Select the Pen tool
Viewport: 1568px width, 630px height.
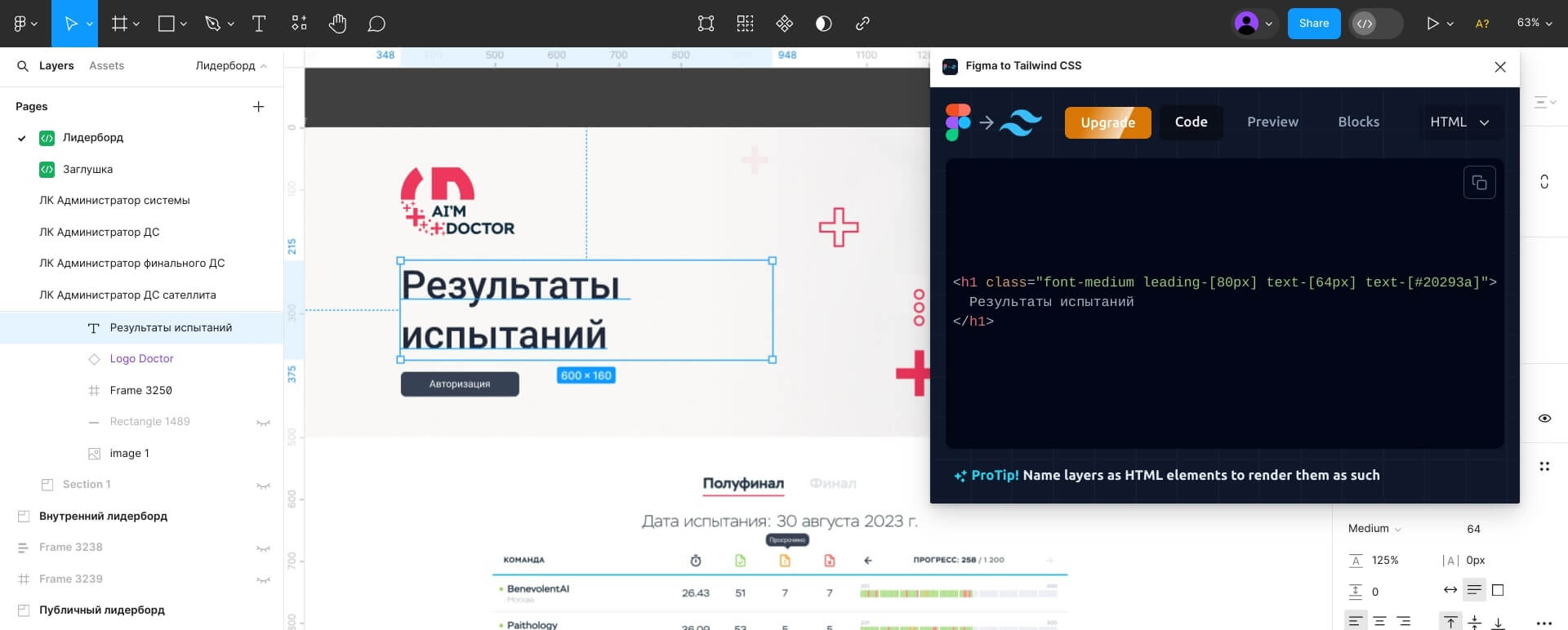tap(213, 24)
